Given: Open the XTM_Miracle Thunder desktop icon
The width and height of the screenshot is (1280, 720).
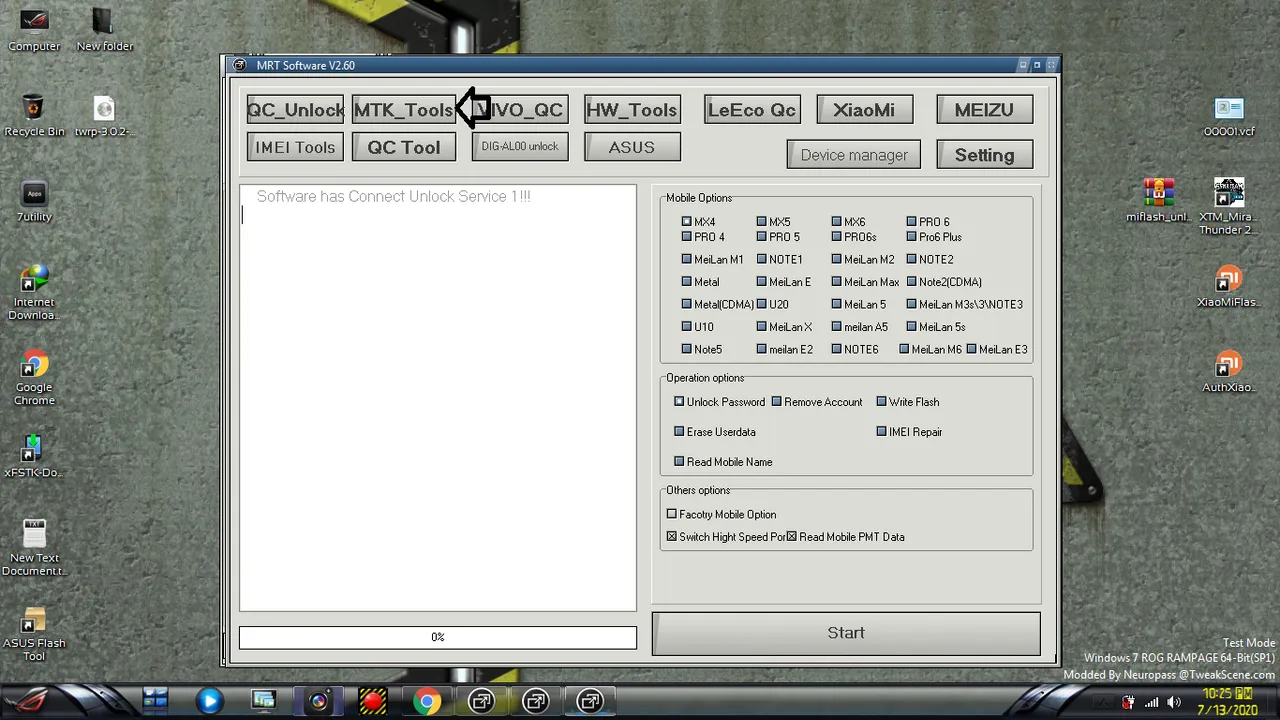Looking at the screenshot, I should point(1229,207).
